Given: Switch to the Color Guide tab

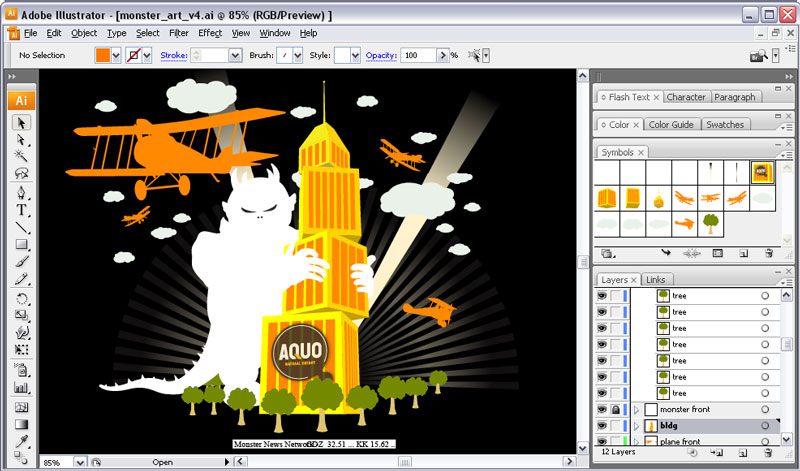Looking at the screenshot, I should coord(671,125).
